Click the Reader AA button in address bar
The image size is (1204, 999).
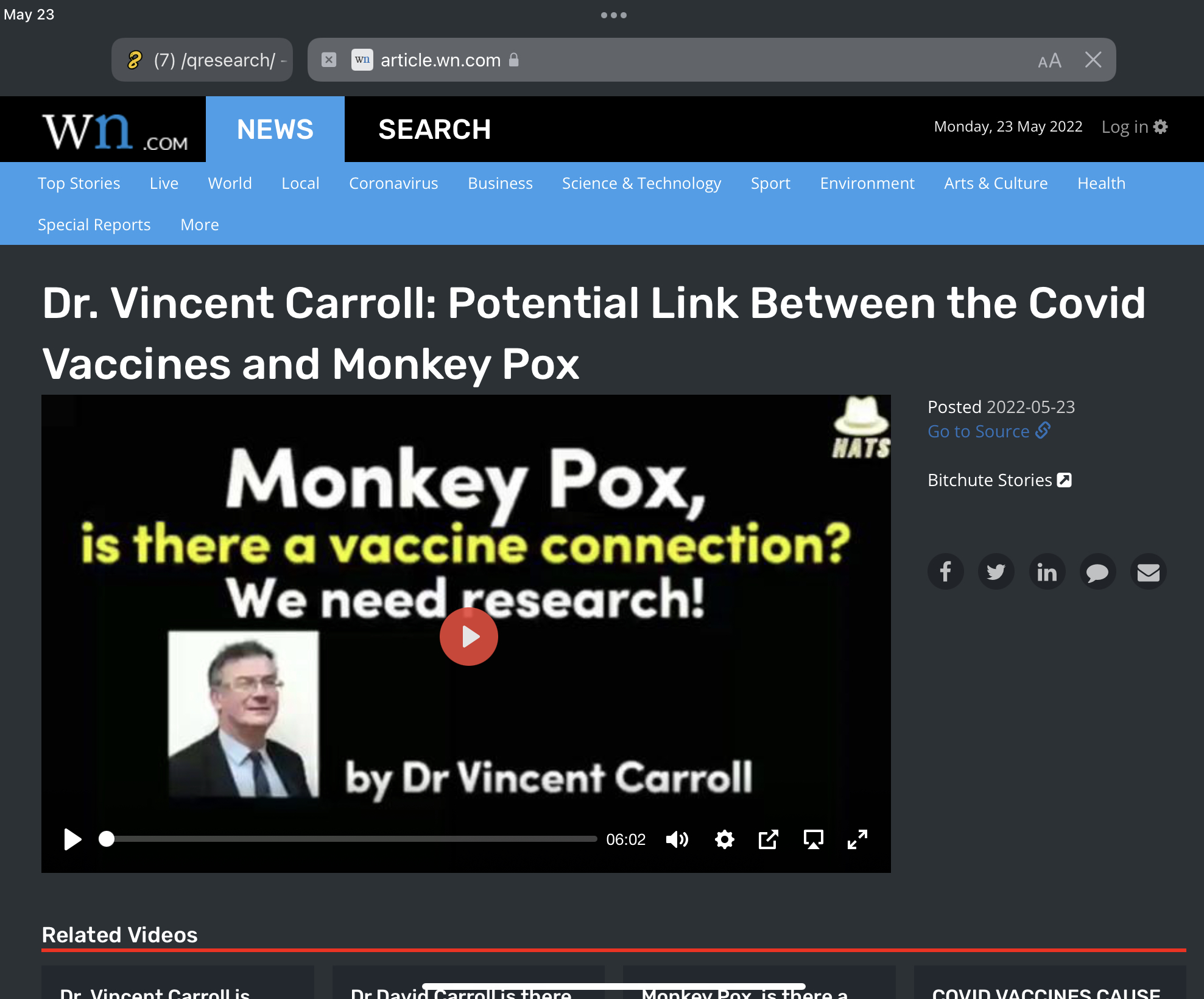tap(1049, 60)
